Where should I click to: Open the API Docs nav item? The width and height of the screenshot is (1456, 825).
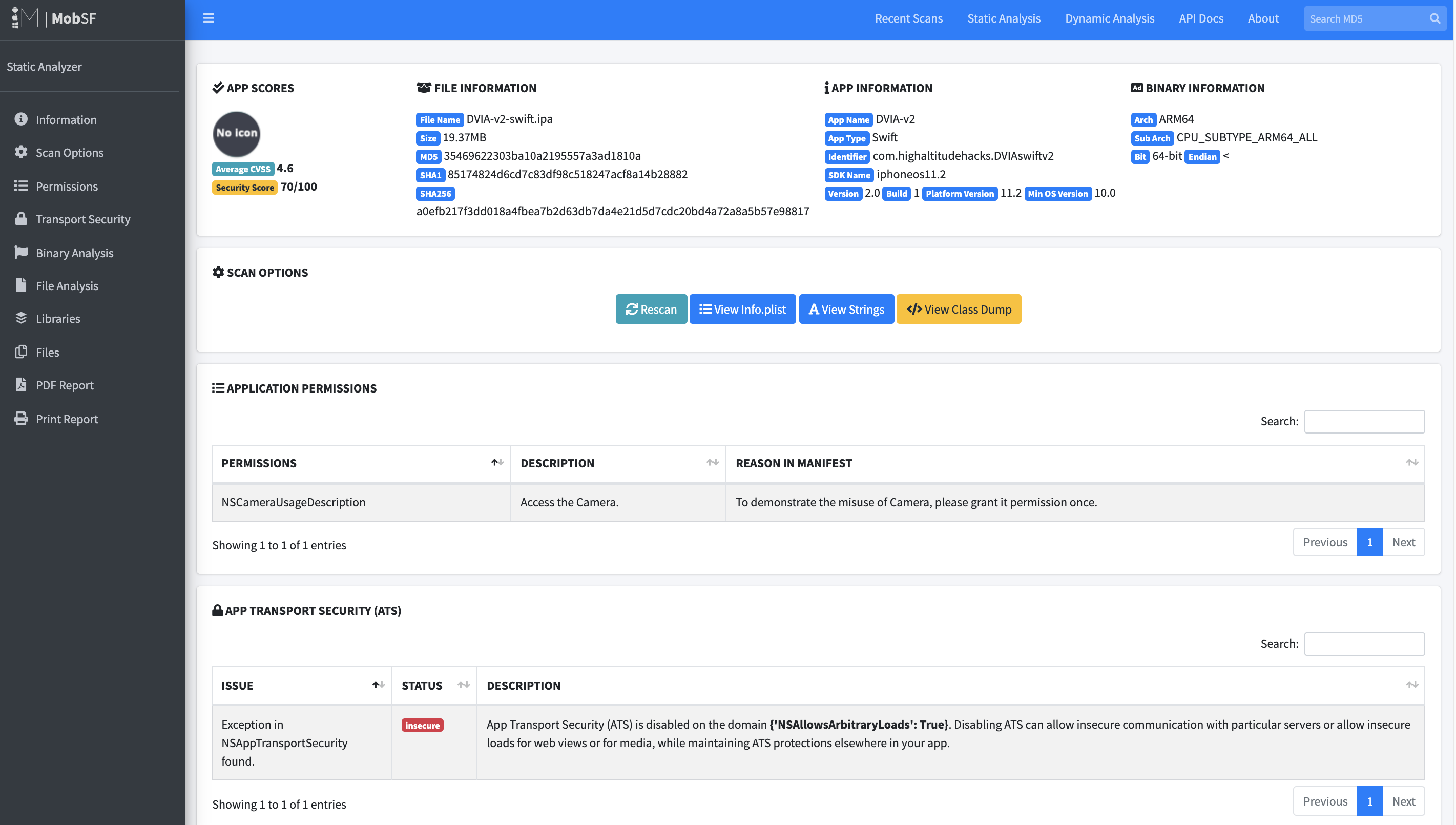coord(1200,18)
